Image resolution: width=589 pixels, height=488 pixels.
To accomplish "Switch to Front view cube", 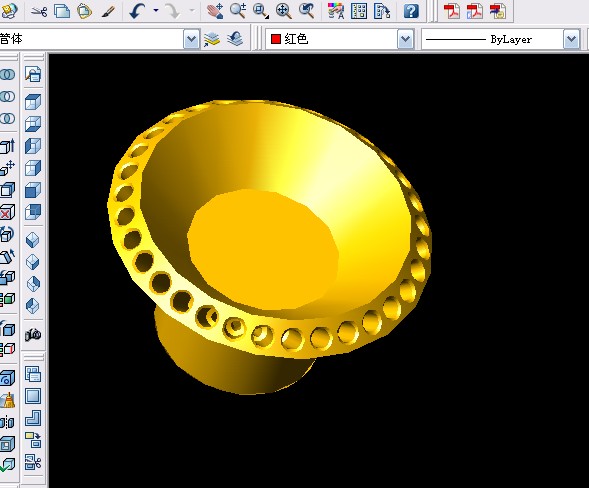I will pyautogui.click(x=33, y=190).
